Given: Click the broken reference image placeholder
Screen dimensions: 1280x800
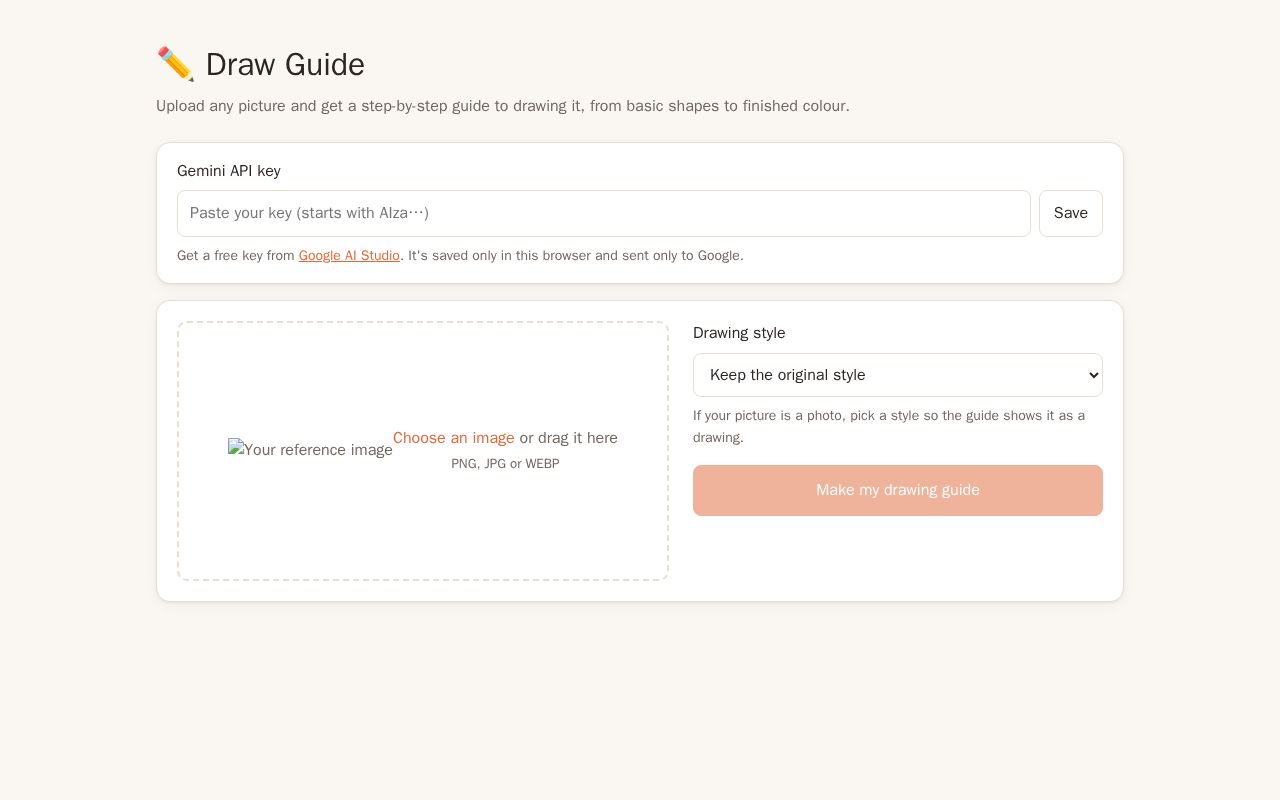Looking at the screenshot, I should point(310,450).
